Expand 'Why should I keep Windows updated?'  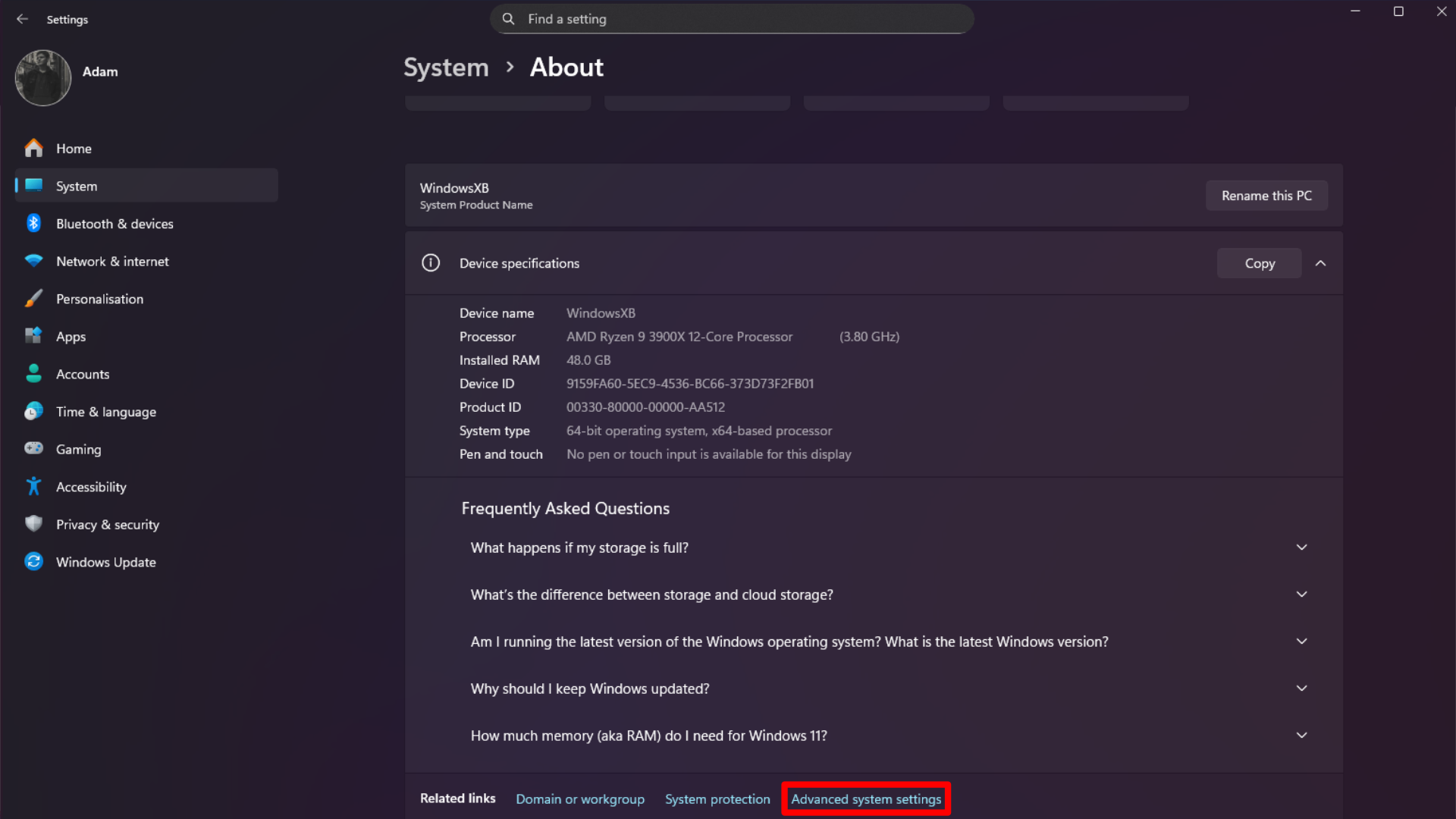pyautogui.click(x=1302, y=688)
